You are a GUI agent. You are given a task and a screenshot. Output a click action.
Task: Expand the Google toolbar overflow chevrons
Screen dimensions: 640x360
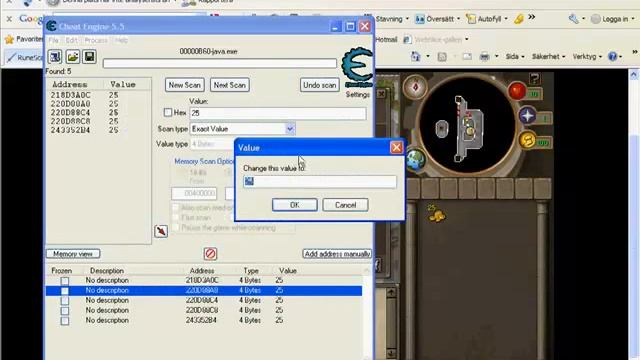(x=531, y=17)
